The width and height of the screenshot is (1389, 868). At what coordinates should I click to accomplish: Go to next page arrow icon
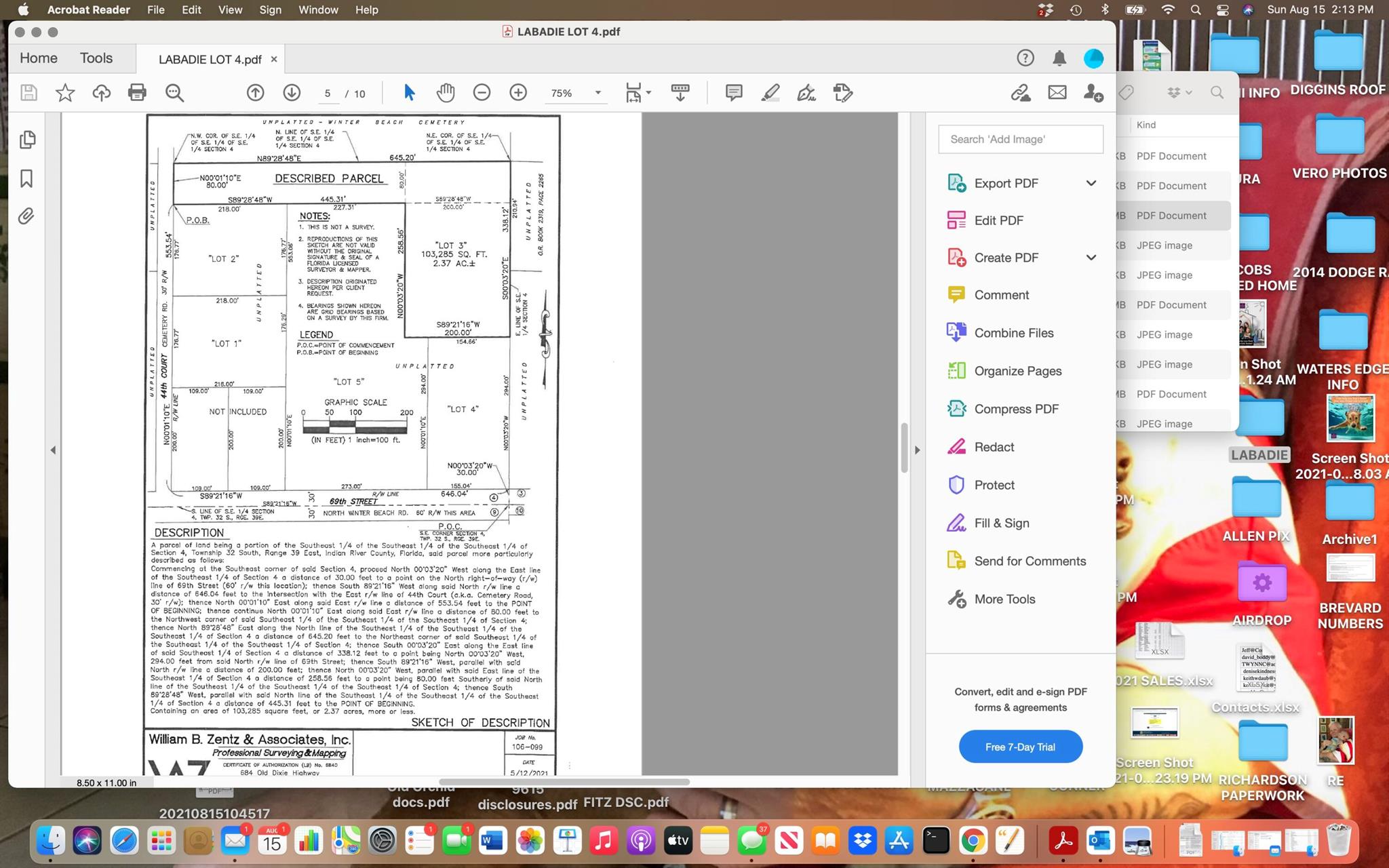[x=292, y=93]
